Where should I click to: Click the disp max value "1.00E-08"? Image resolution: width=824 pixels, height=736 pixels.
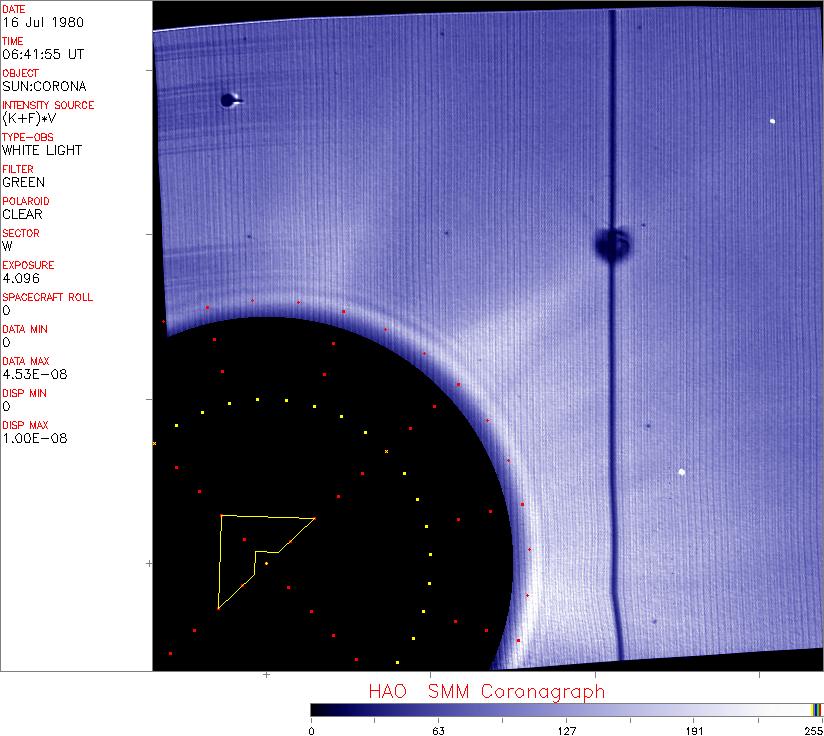(34, 438)
